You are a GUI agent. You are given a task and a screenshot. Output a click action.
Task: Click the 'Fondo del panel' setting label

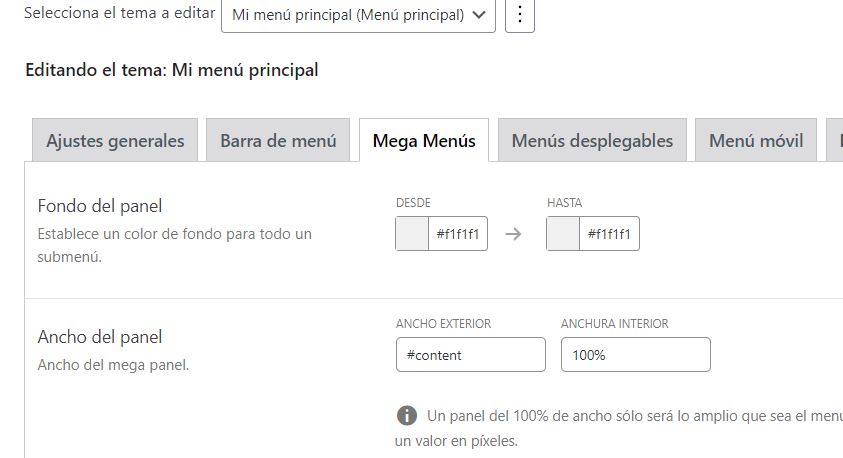click(99, 206)
